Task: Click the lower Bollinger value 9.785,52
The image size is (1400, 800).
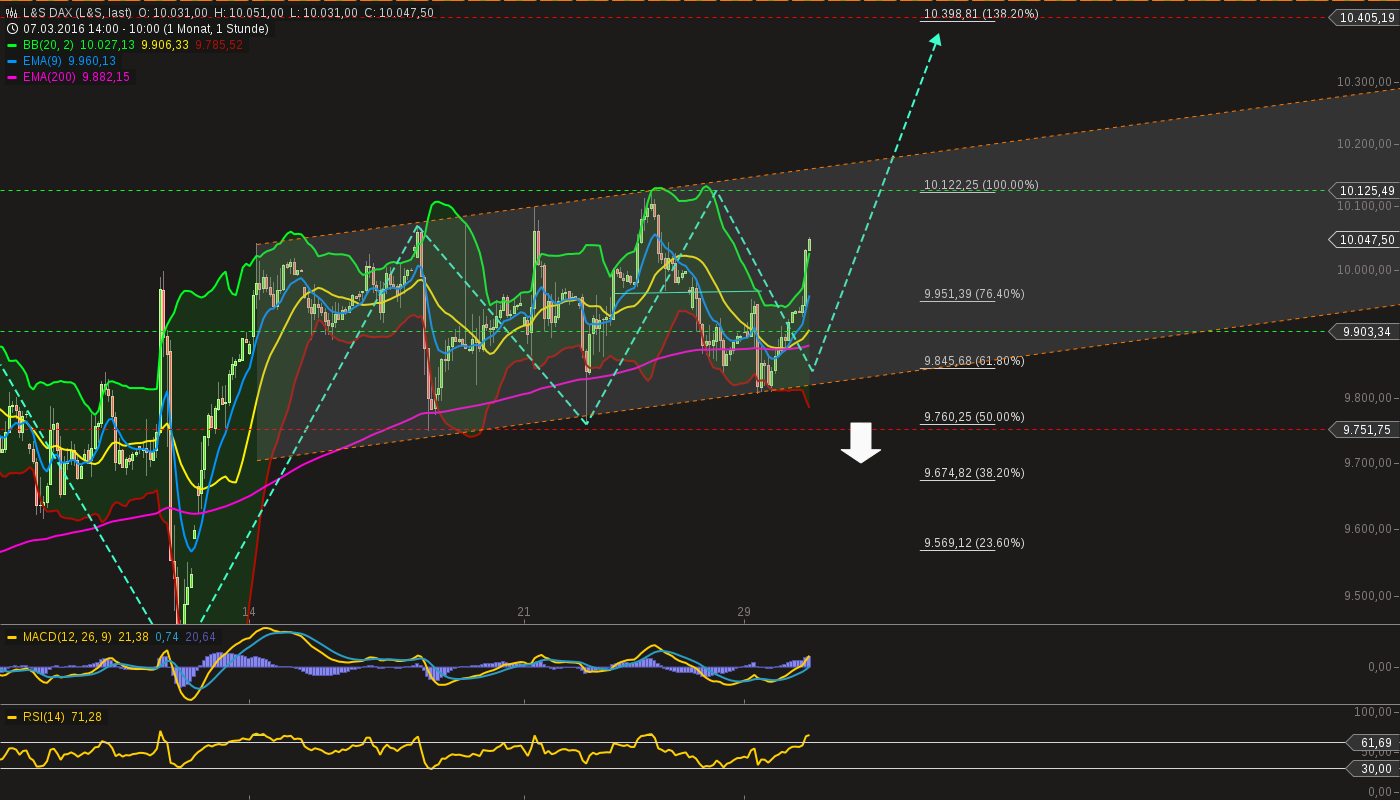Action: [x=219, y=45]
